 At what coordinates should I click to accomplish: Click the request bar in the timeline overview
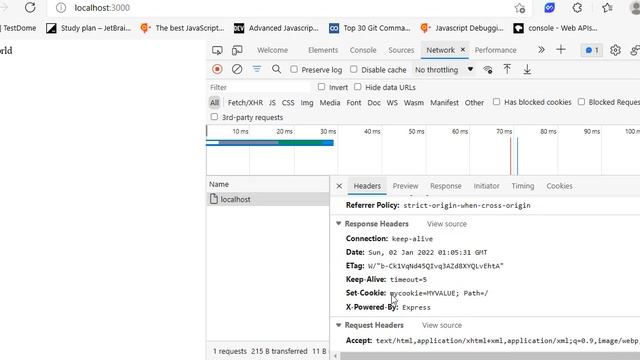[x=270, y=142]
